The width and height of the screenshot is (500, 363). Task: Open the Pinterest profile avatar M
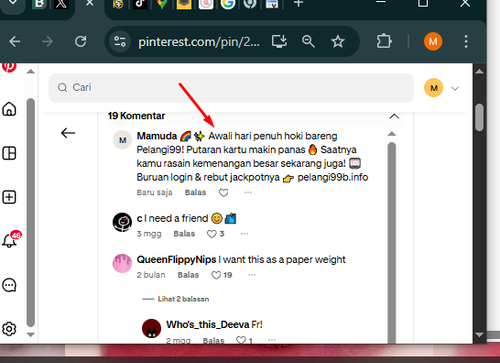433,88
